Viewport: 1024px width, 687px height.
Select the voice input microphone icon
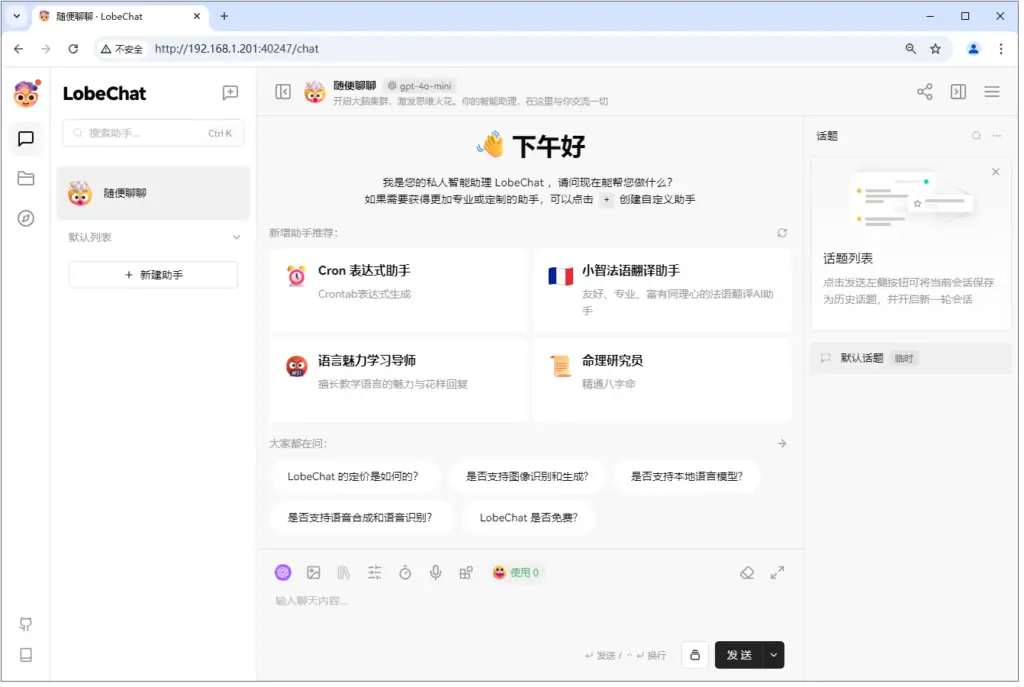[x=435, y=572]
